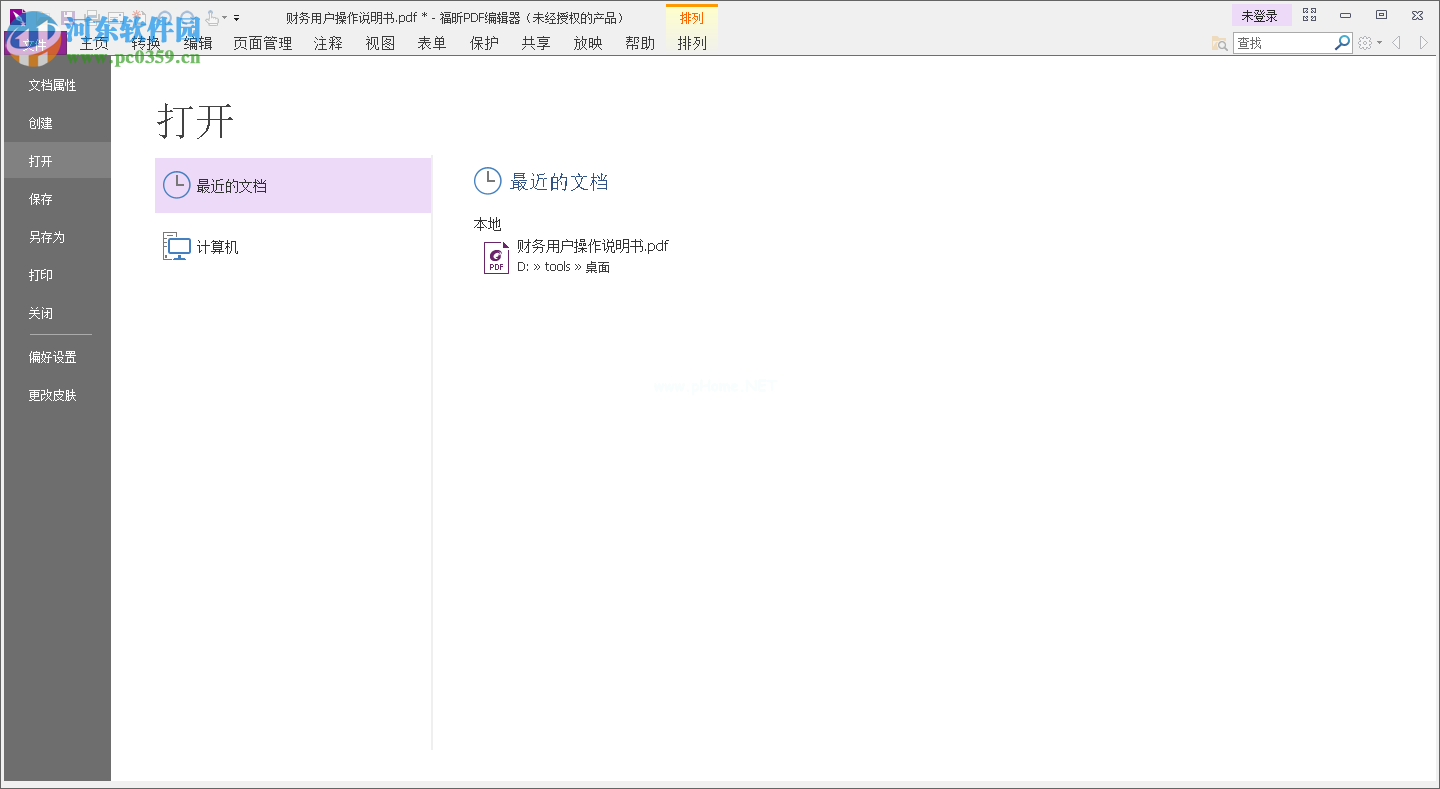
Task: Click the previous search result arrow
Action: tap(1396, 43)
